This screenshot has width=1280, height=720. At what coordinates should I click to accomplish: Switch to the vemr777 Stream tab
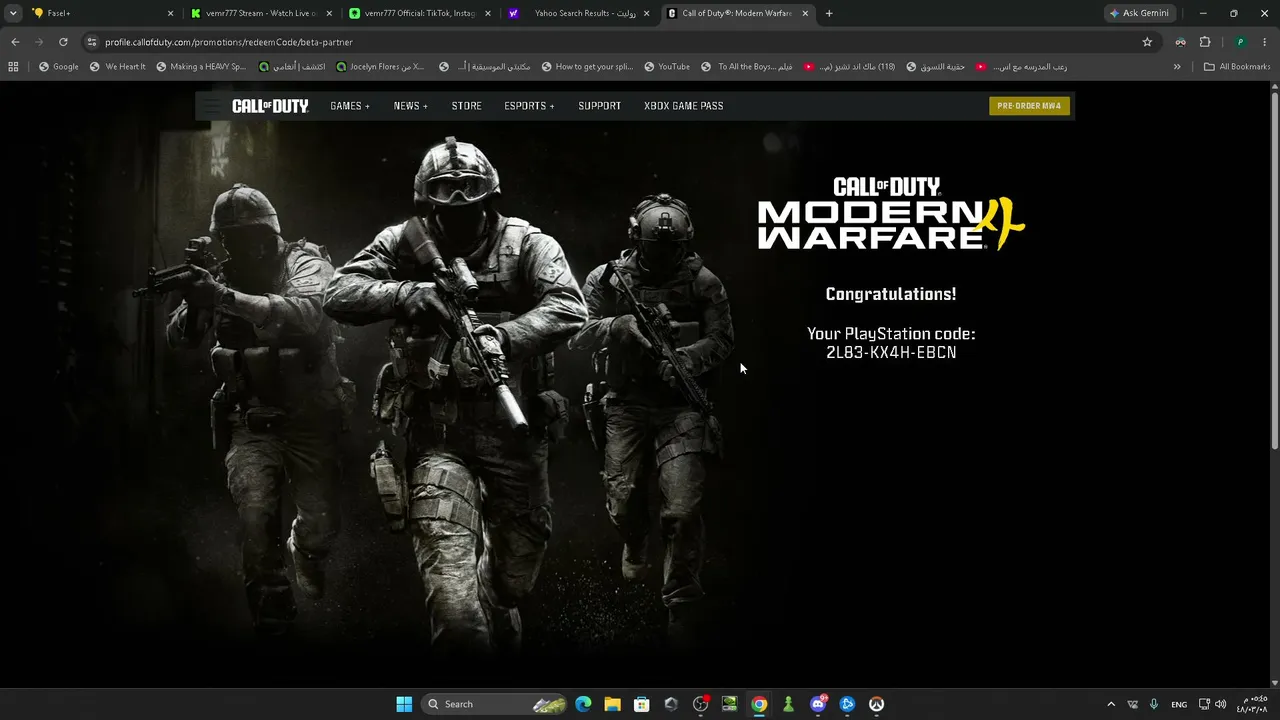click(x=261, y=13)
